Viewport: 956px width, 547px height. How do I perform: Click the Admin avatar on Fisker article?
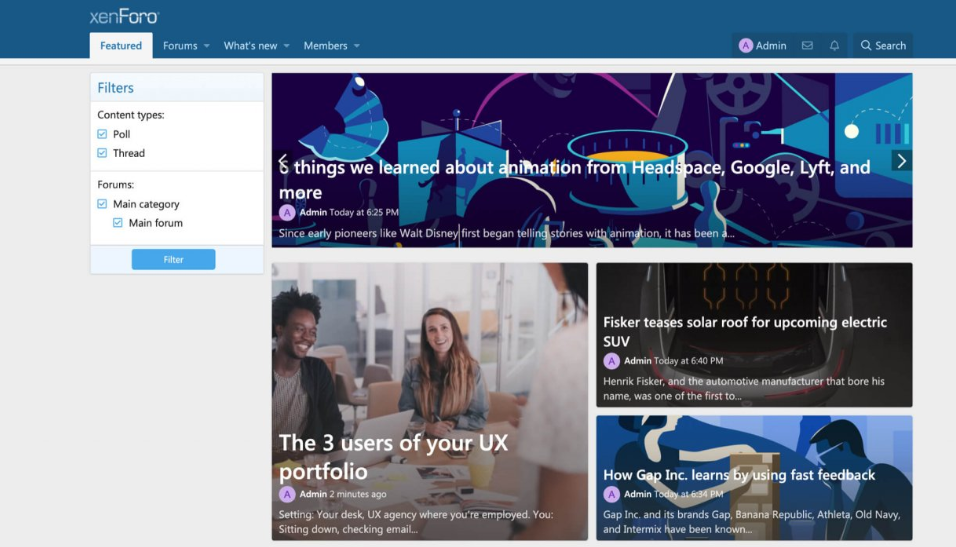click(x=612, y=361)
